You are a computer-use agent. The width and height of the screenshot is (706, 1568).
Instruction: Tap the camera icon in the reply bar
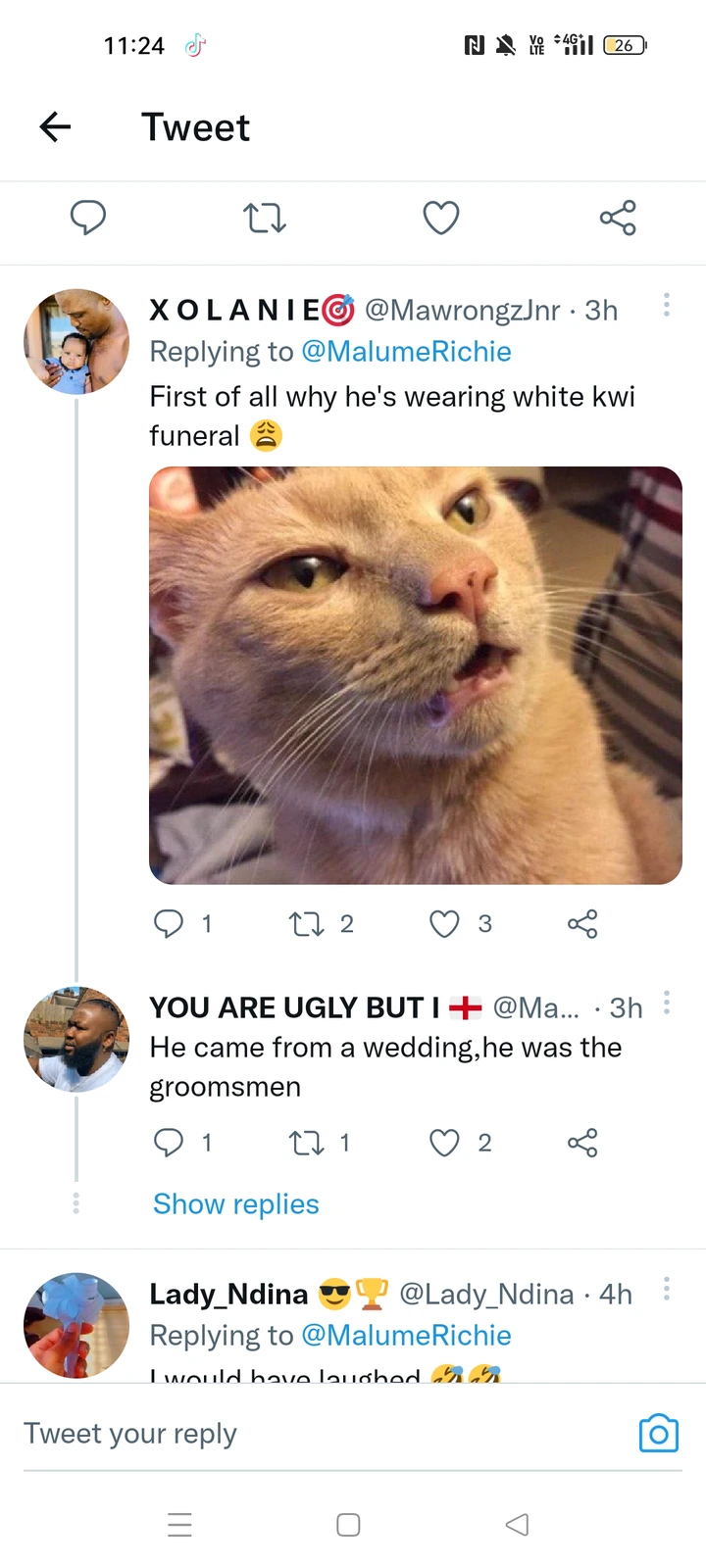click(x=658, y=1434)
